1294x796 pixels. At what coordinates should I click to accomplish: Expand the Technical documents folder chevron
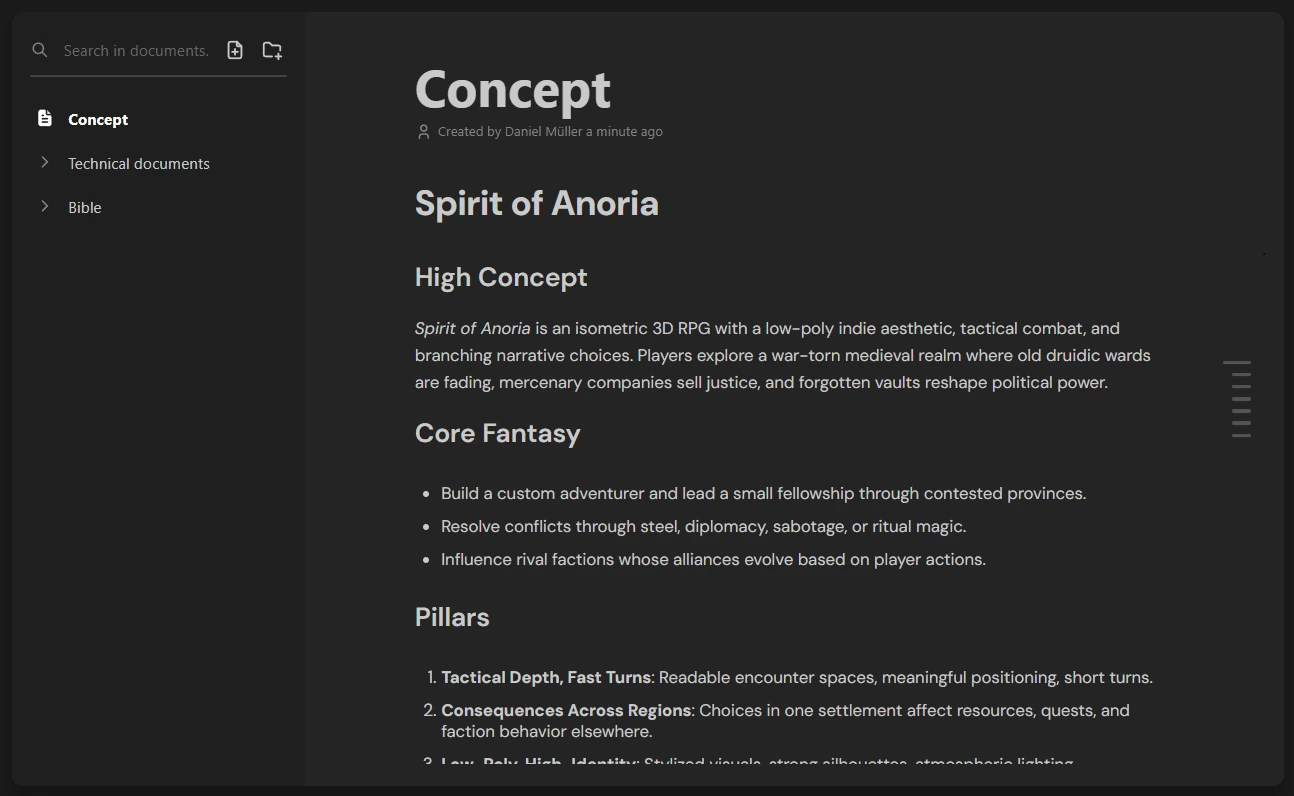click(45, 162)
